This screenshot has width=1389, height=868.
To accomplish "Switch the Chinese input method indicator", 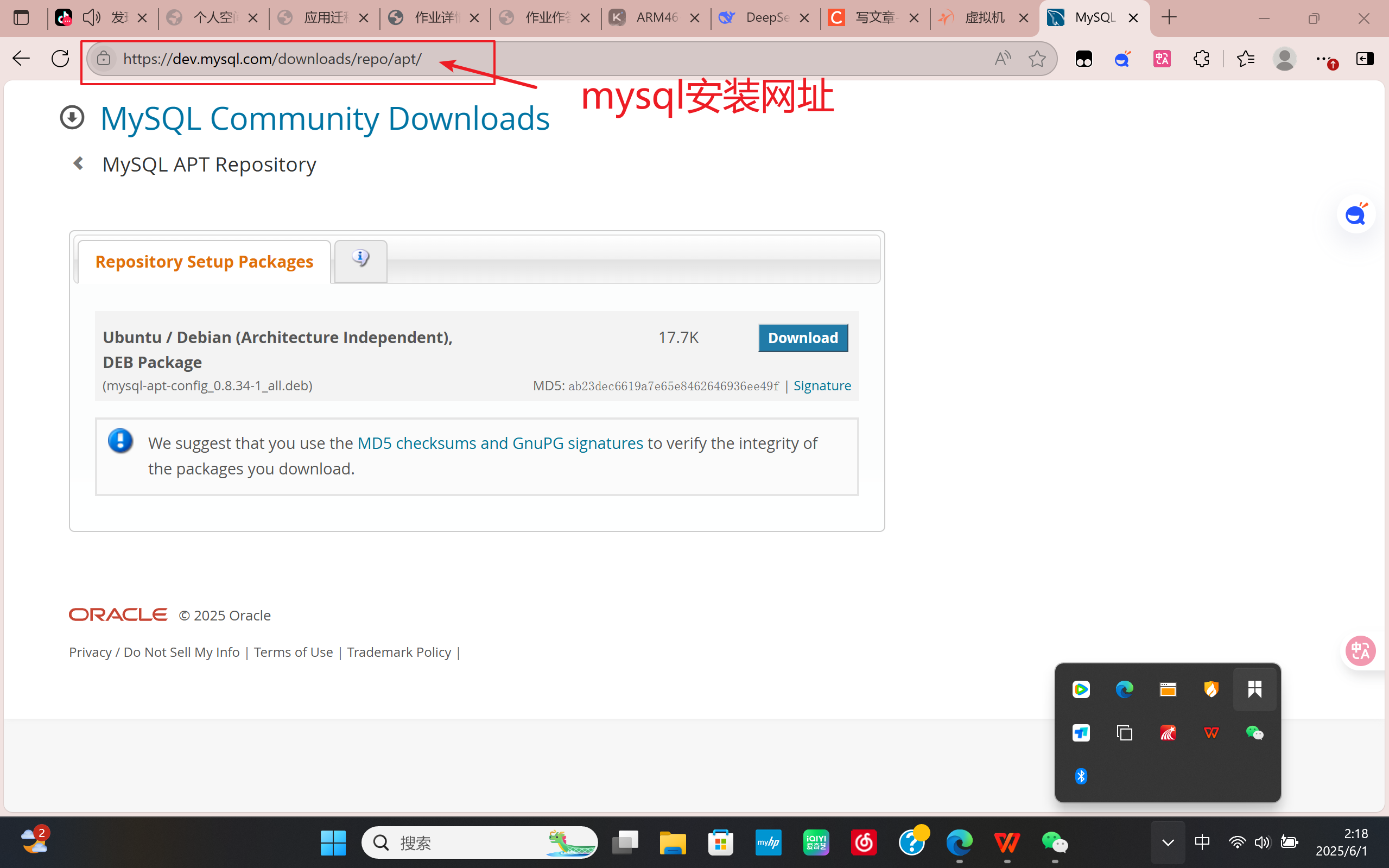I will click(x=1202, y=842).
